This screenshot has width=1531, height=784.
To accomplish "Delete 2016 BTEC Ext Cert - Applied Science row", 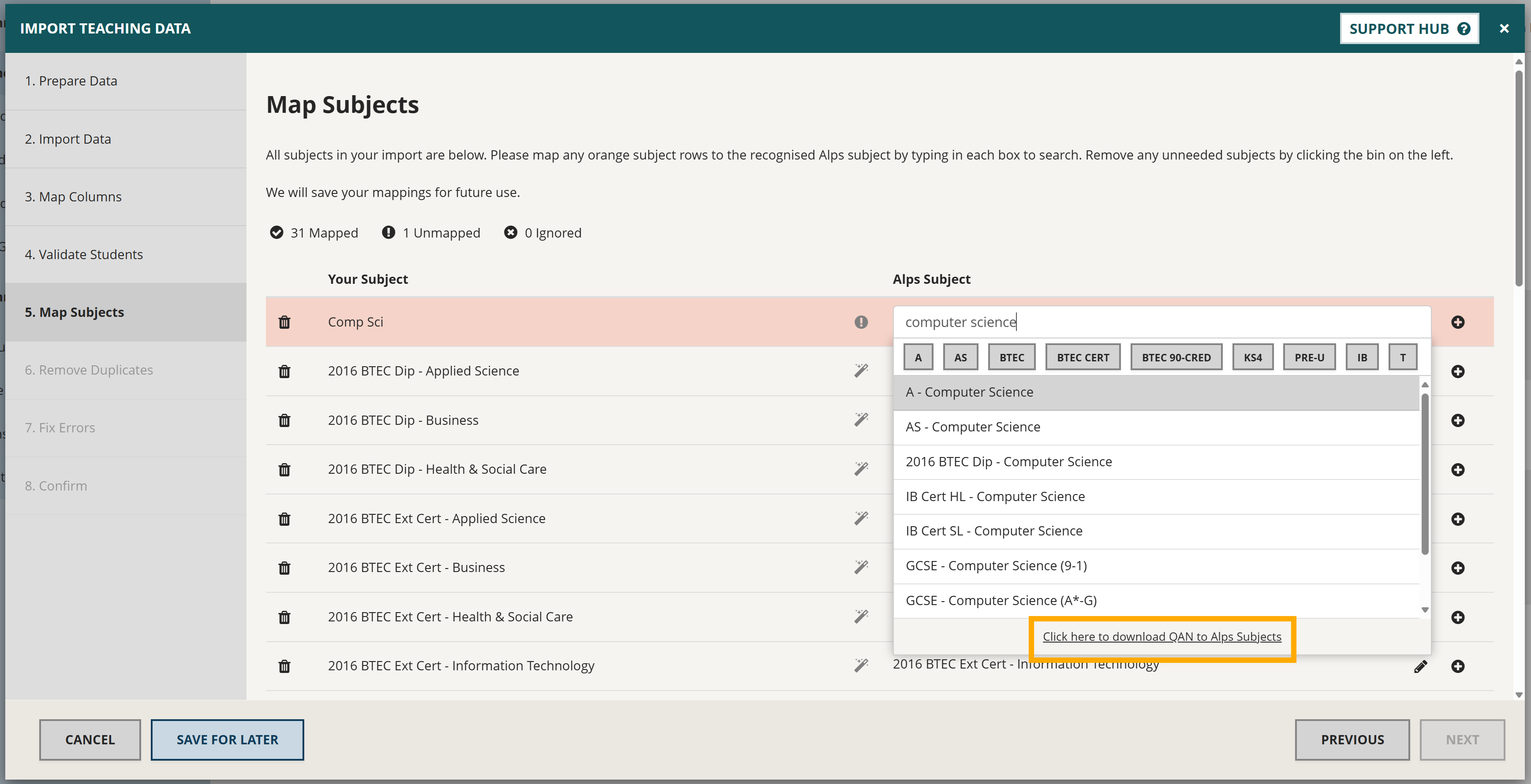I will (285, 519).
